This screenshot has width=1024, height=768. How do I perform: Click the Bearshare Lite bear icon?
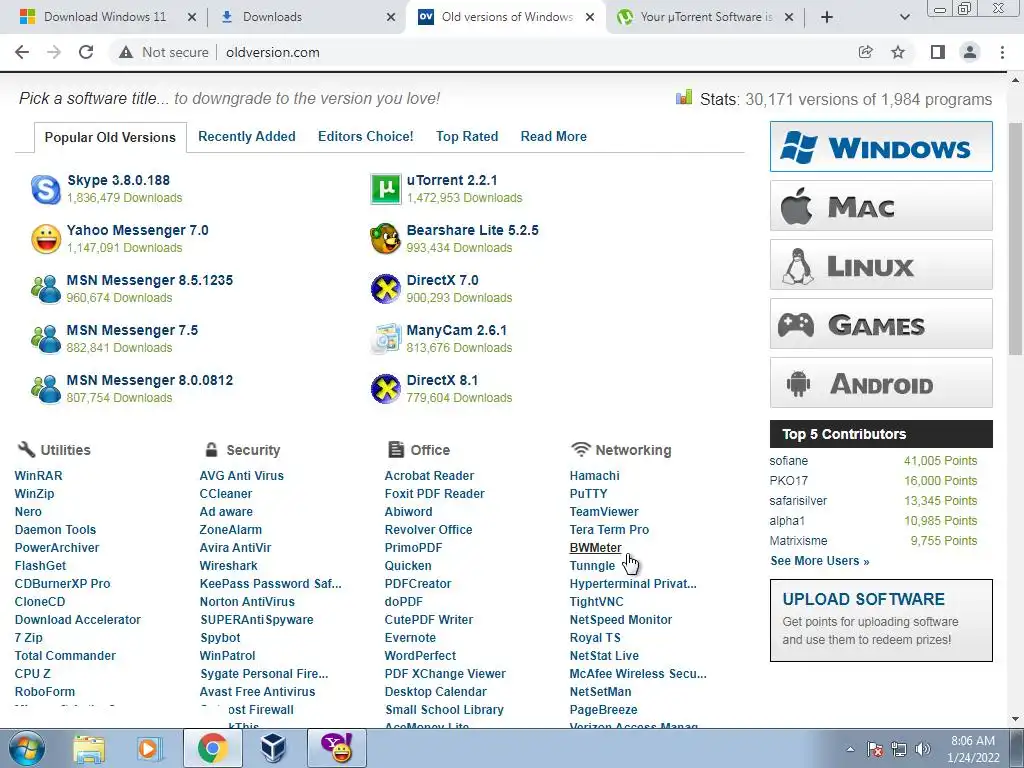(x=385, y=239)
